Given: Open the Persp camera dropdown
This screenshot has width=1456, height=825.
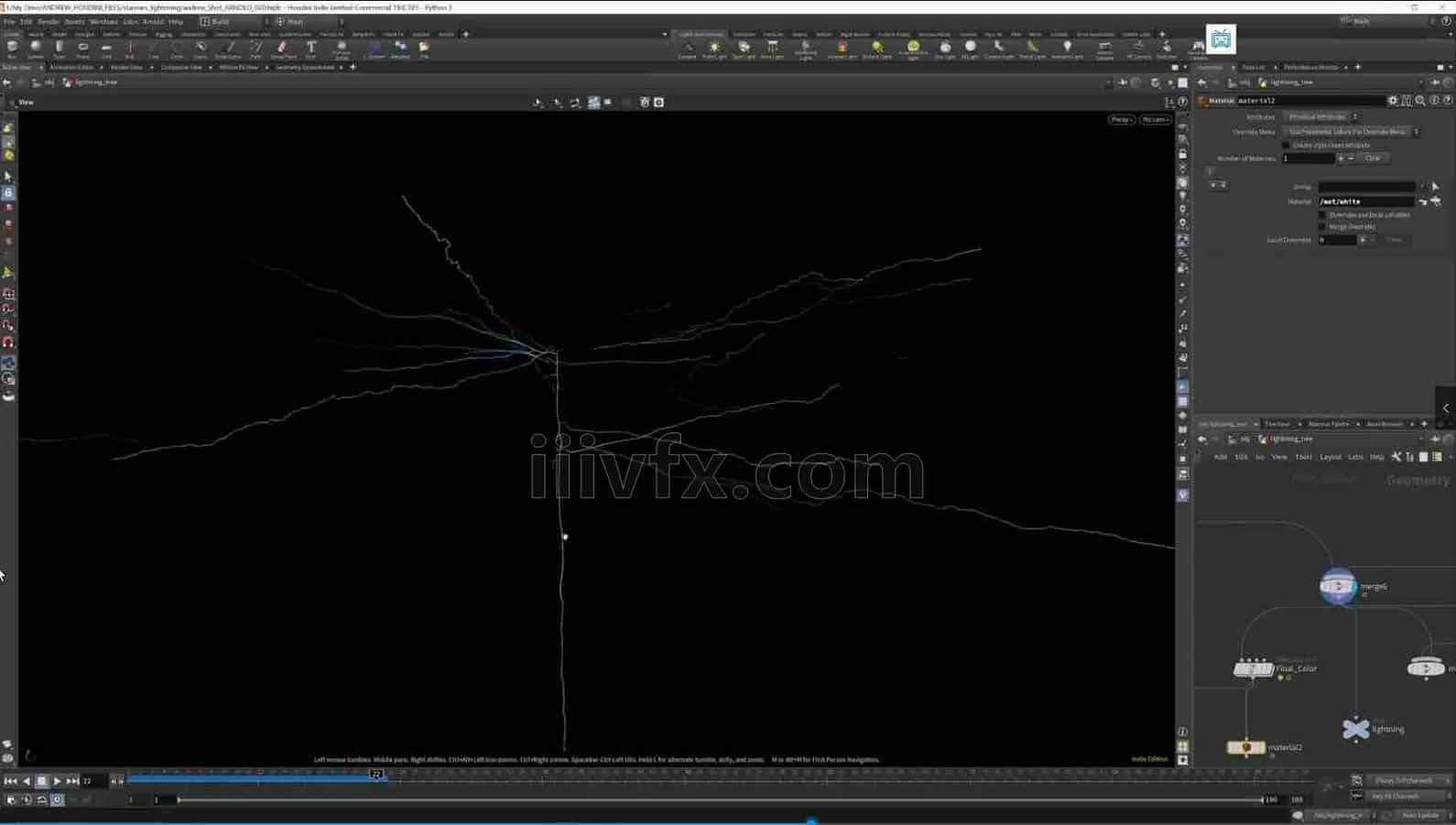Looking at the screenshot, I should tap(1121, 120).
